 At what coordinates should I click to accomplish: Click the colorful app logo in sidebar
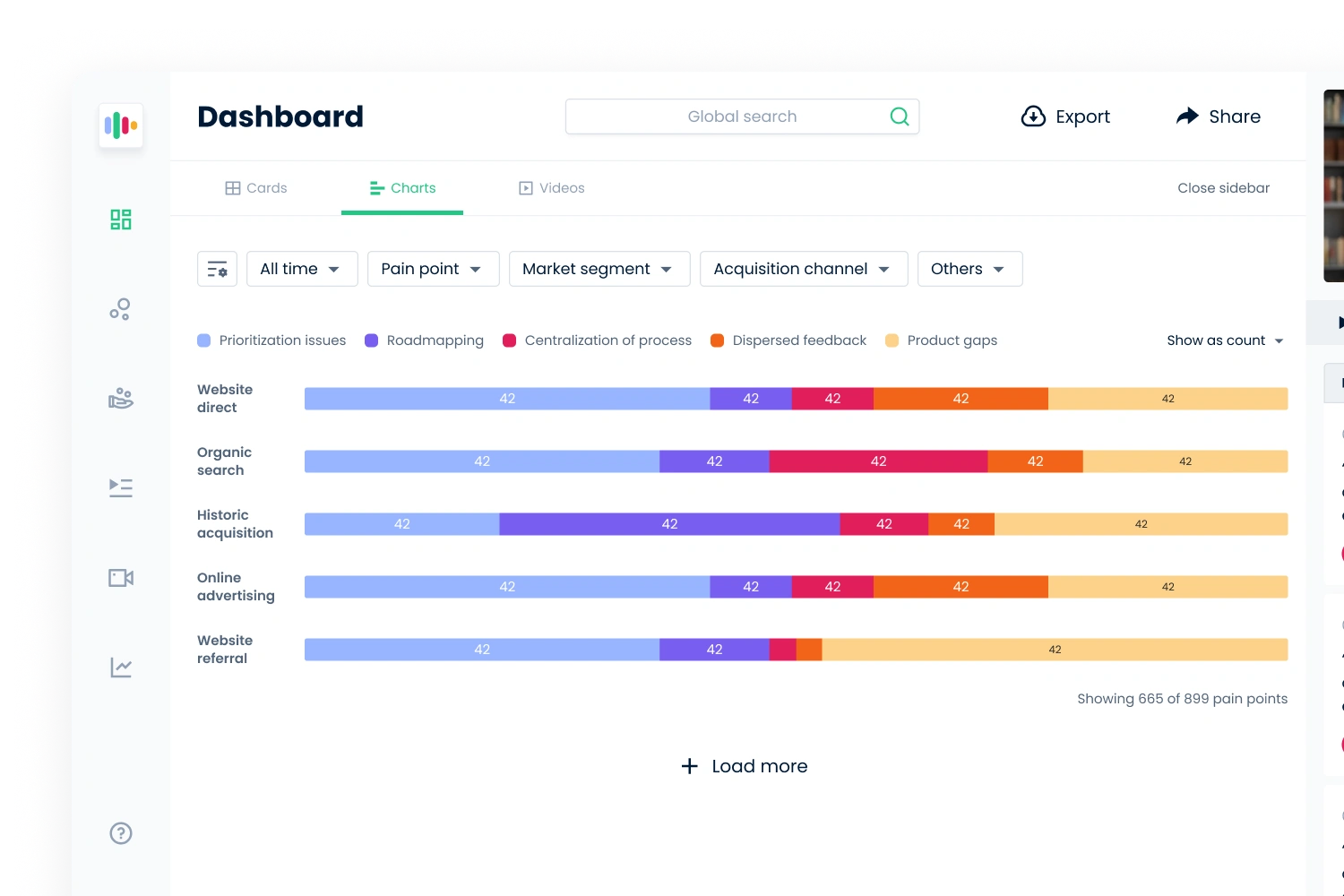click(121, 125)
